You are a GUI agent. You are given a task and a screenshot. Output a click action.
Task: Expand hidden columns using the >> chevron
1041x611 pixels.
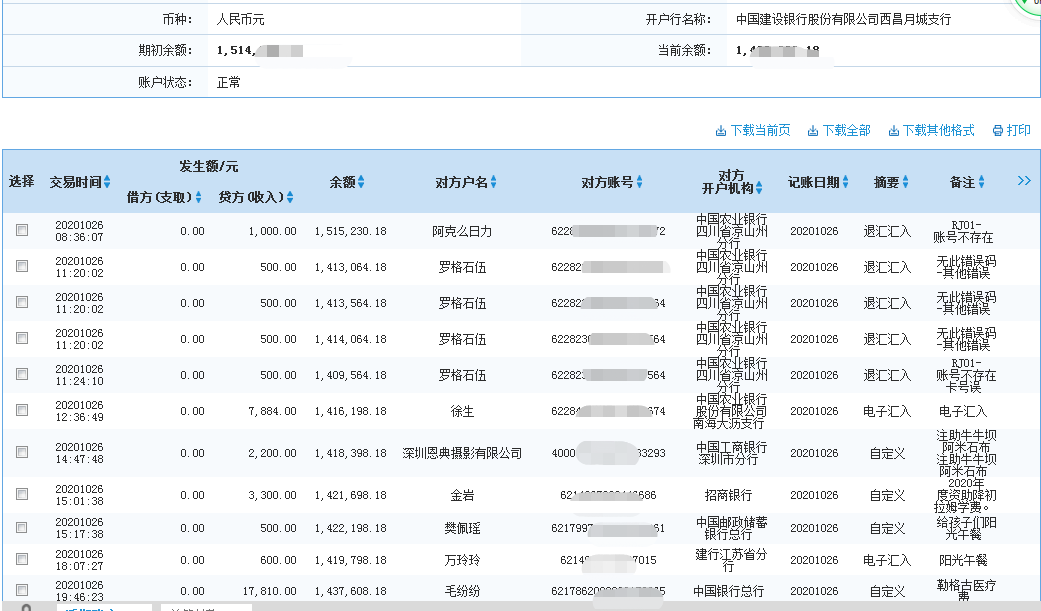point(1023,181)
